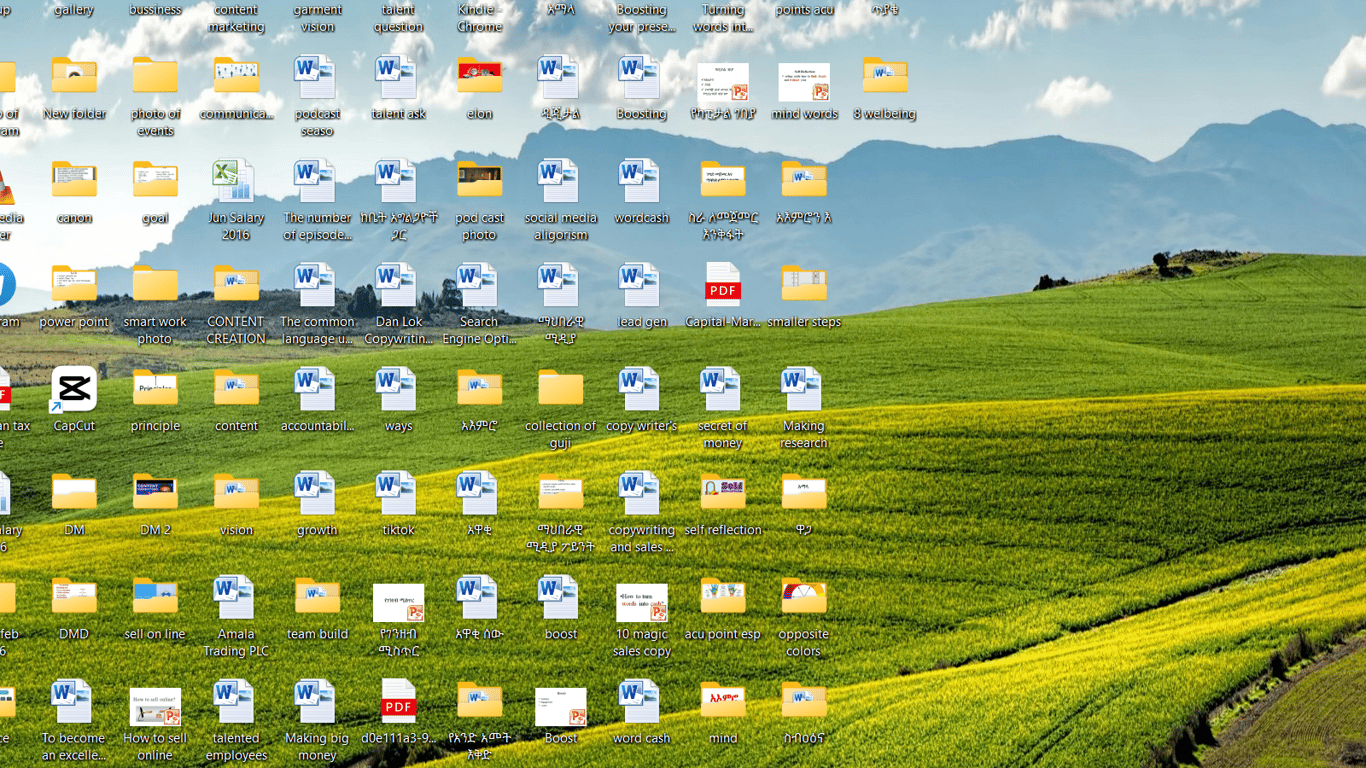Select the Amala Trading PLC document icon

click(236, 598)
